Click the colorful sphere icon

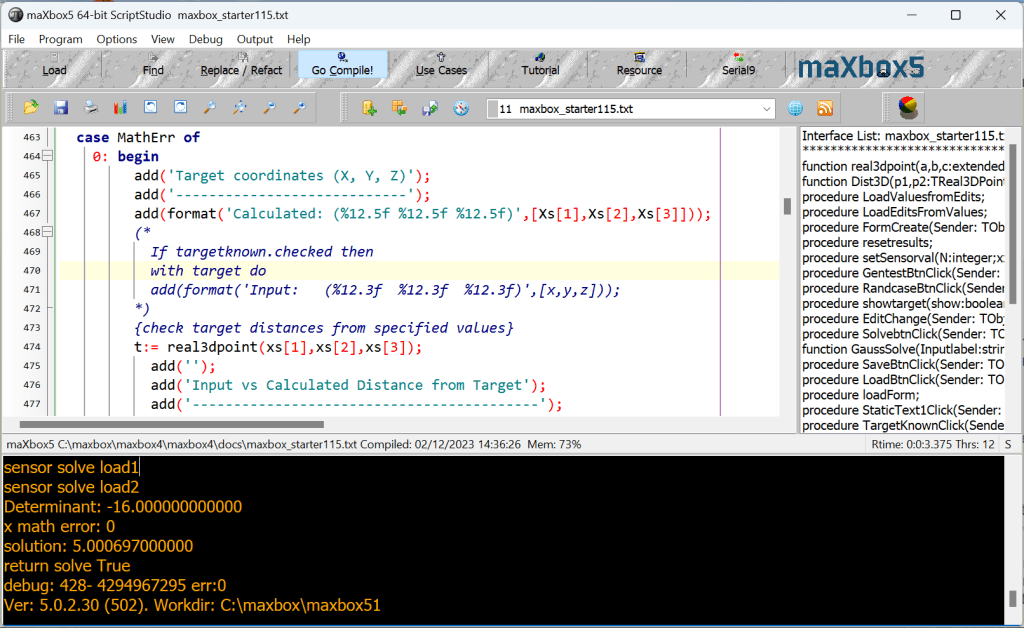[x=907, y=108]
